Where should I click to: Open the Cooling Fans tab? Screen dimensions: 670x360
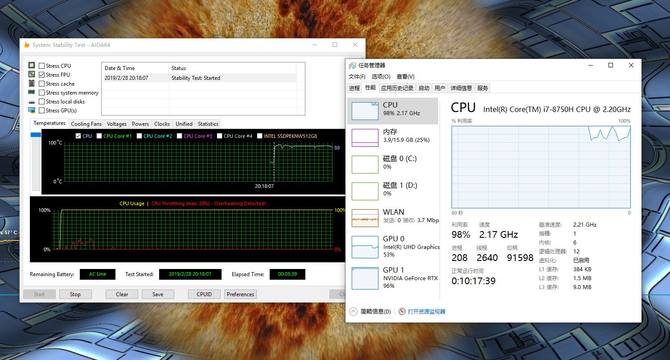[86, 124]
